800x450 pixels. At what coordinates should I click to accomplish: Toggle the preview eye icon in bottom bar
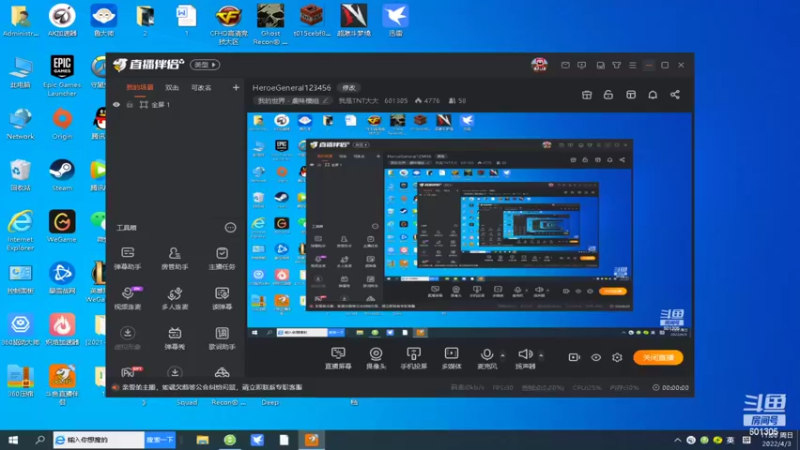(596, 357)
